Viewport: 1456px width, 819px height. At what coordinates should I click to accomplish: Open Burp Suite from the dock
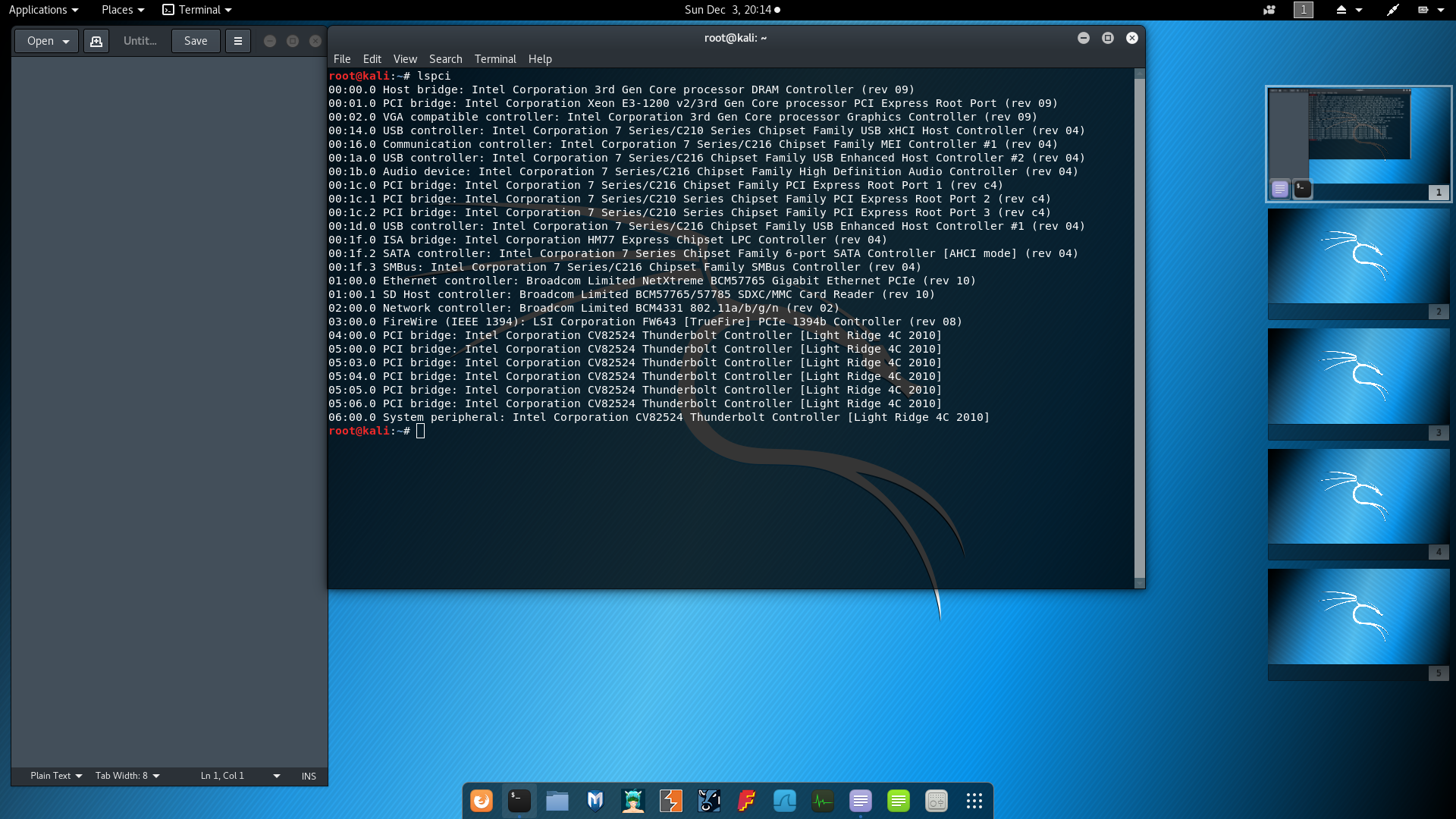click(x=671, y=801)
